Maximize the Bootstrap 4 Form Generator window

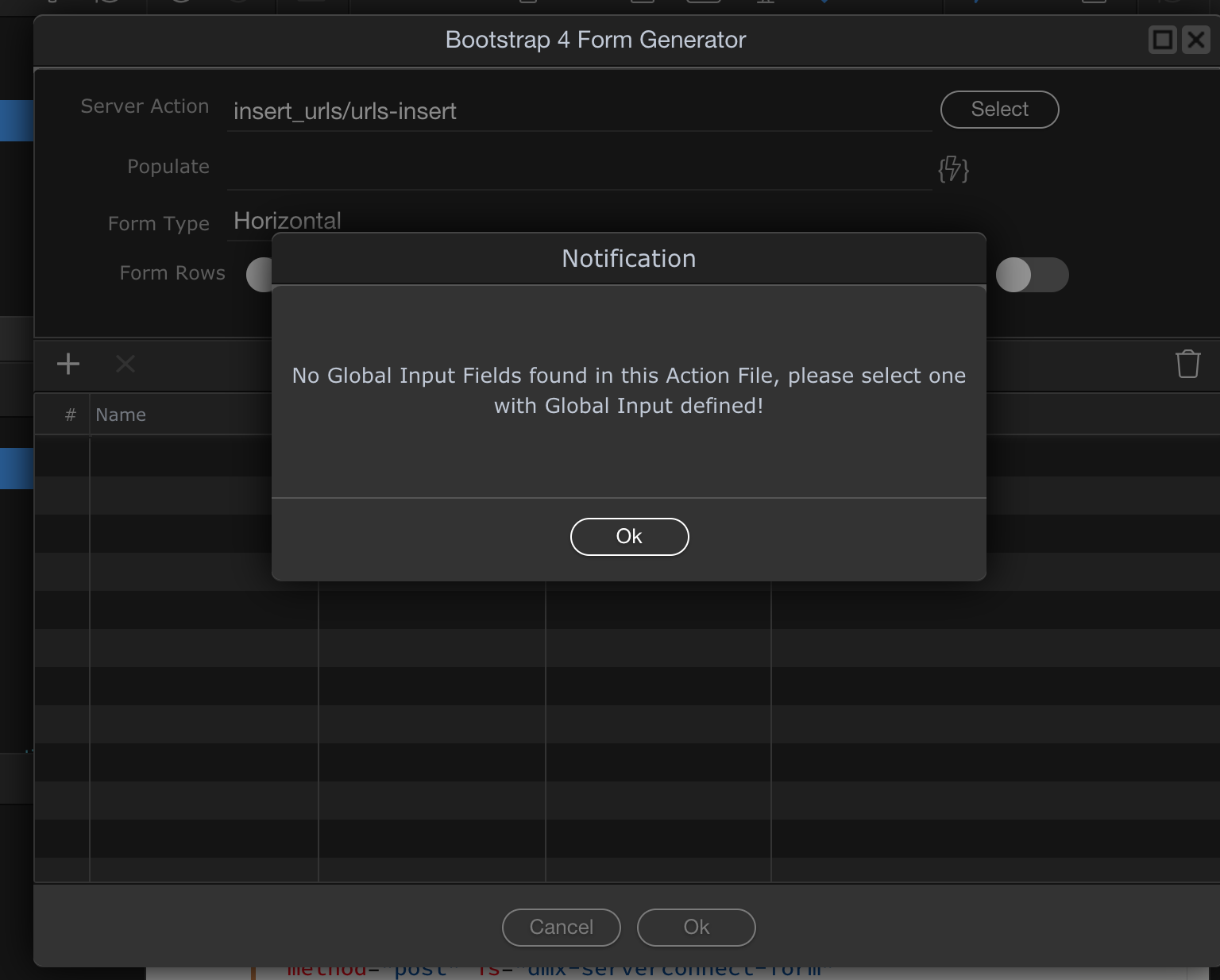[x=1162, y=40]
